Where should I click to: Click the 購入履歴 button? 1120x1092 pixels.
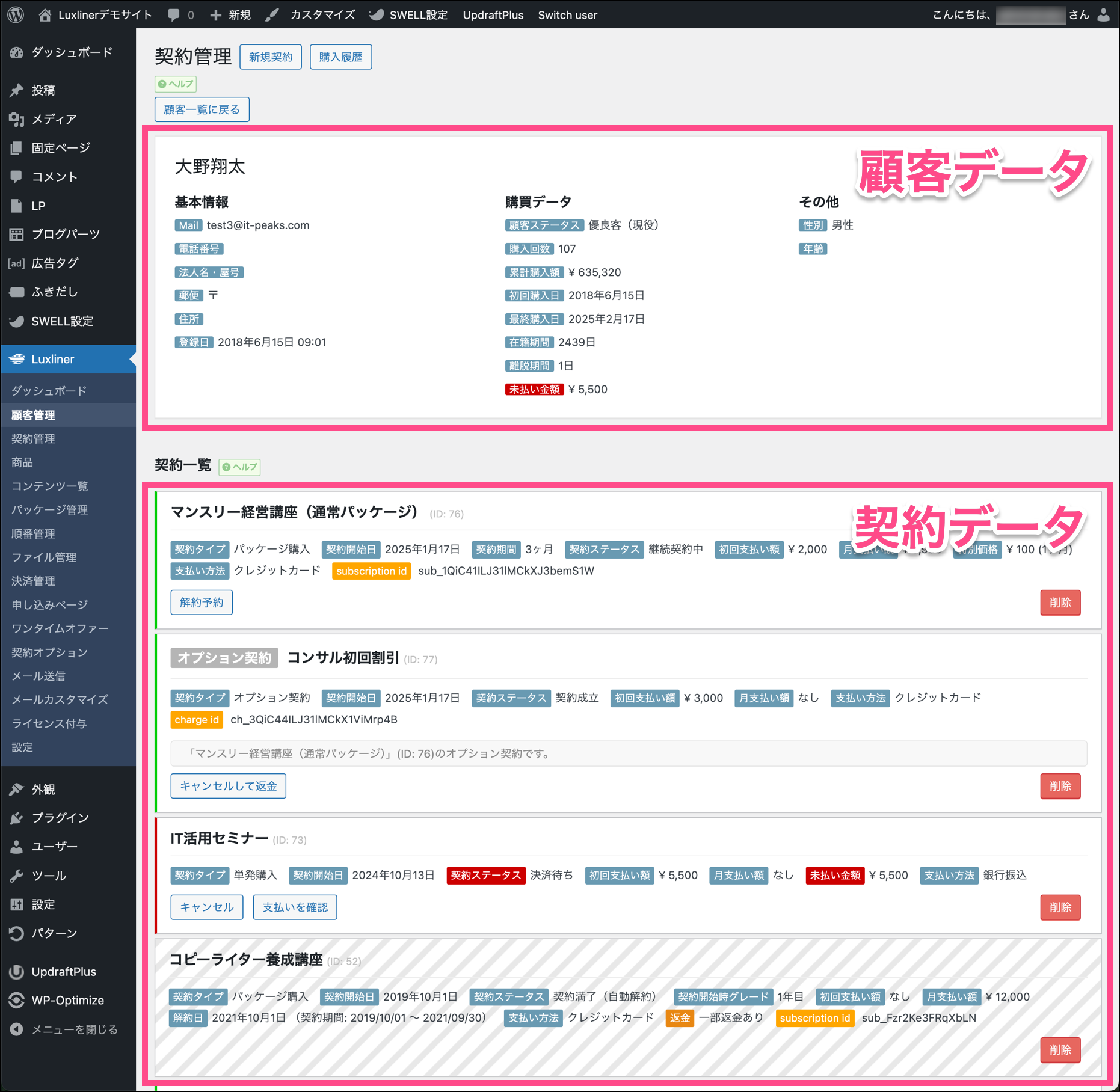(340, 57)
